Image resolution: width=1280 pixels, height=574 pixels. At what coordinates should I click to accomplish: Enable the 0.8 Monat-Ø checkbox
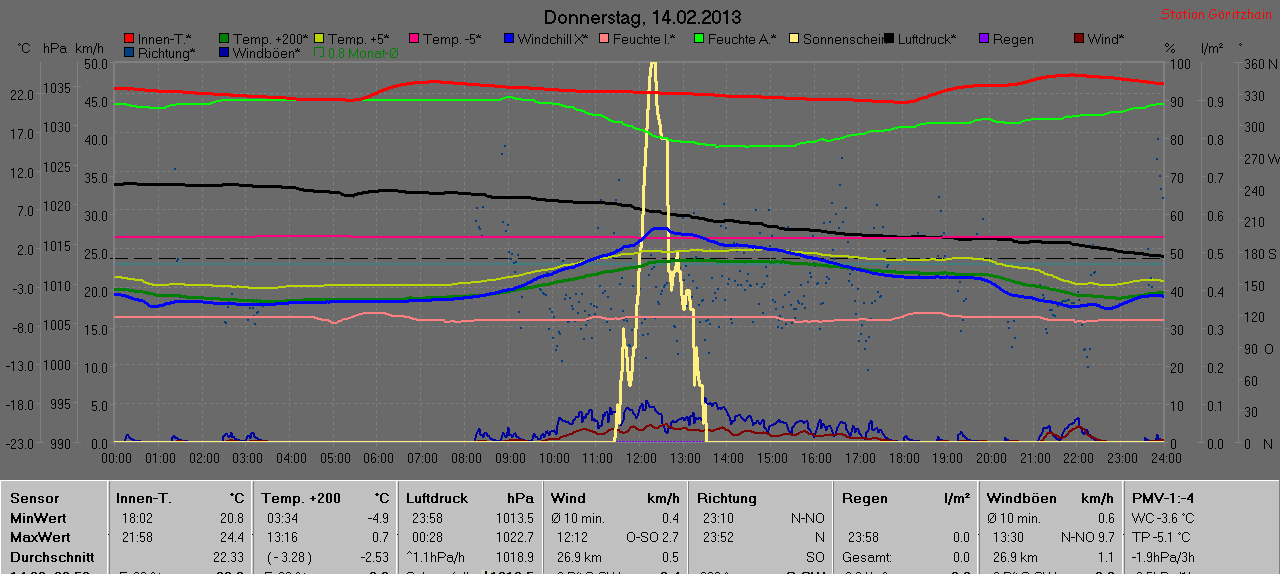click(x=319, y=53)
